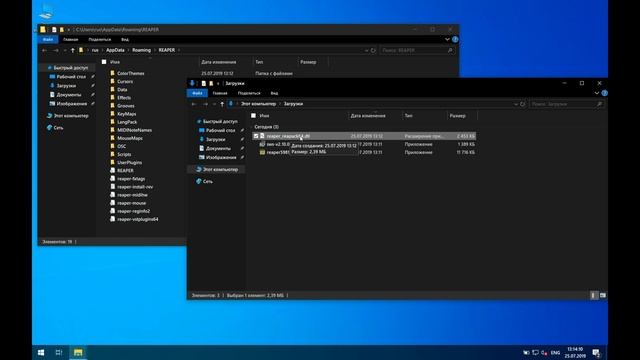This screenshot has width=640, height=360.
Task: Open Windows Start menu
Action: tap(41, 353)
